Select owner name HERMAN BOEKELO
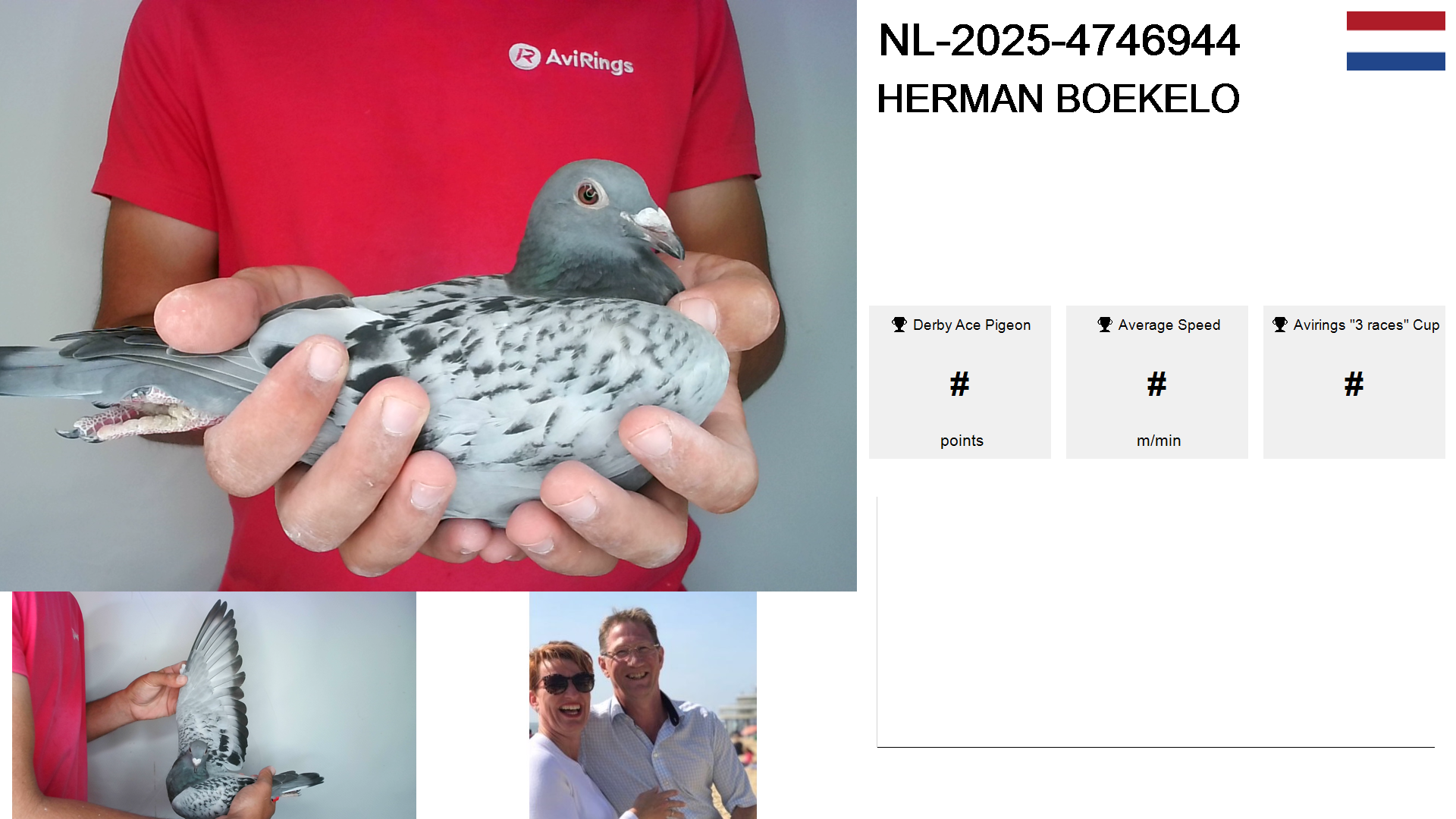Screen dimensions: 1456x819 tap(1058, 99)
